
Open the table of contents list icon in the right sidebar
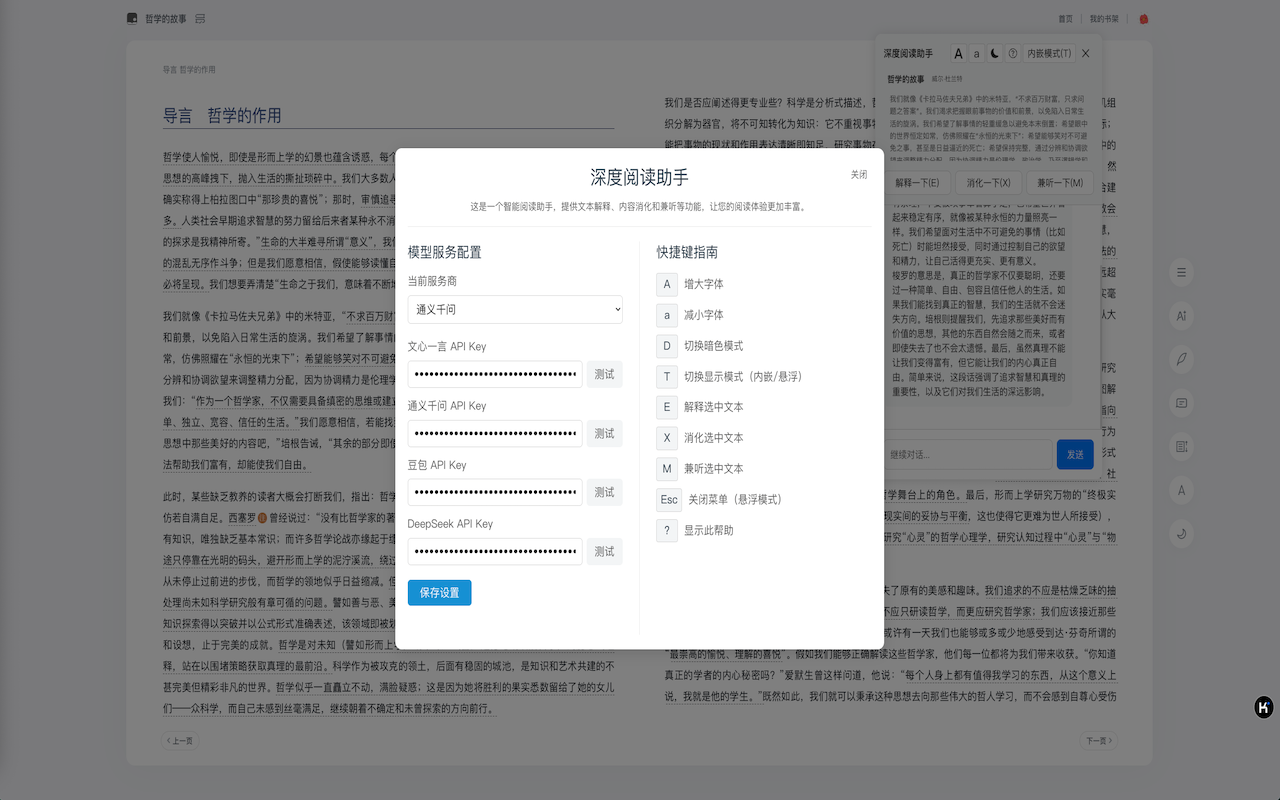[1182, 272]
